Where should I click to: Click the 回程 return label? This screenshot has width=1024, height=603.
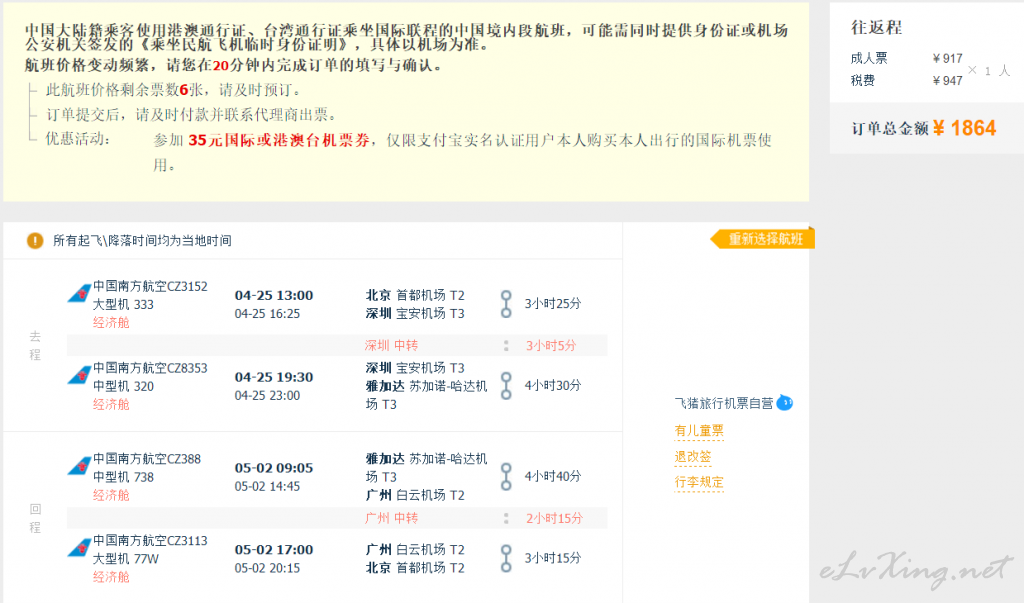coord(35,517)
